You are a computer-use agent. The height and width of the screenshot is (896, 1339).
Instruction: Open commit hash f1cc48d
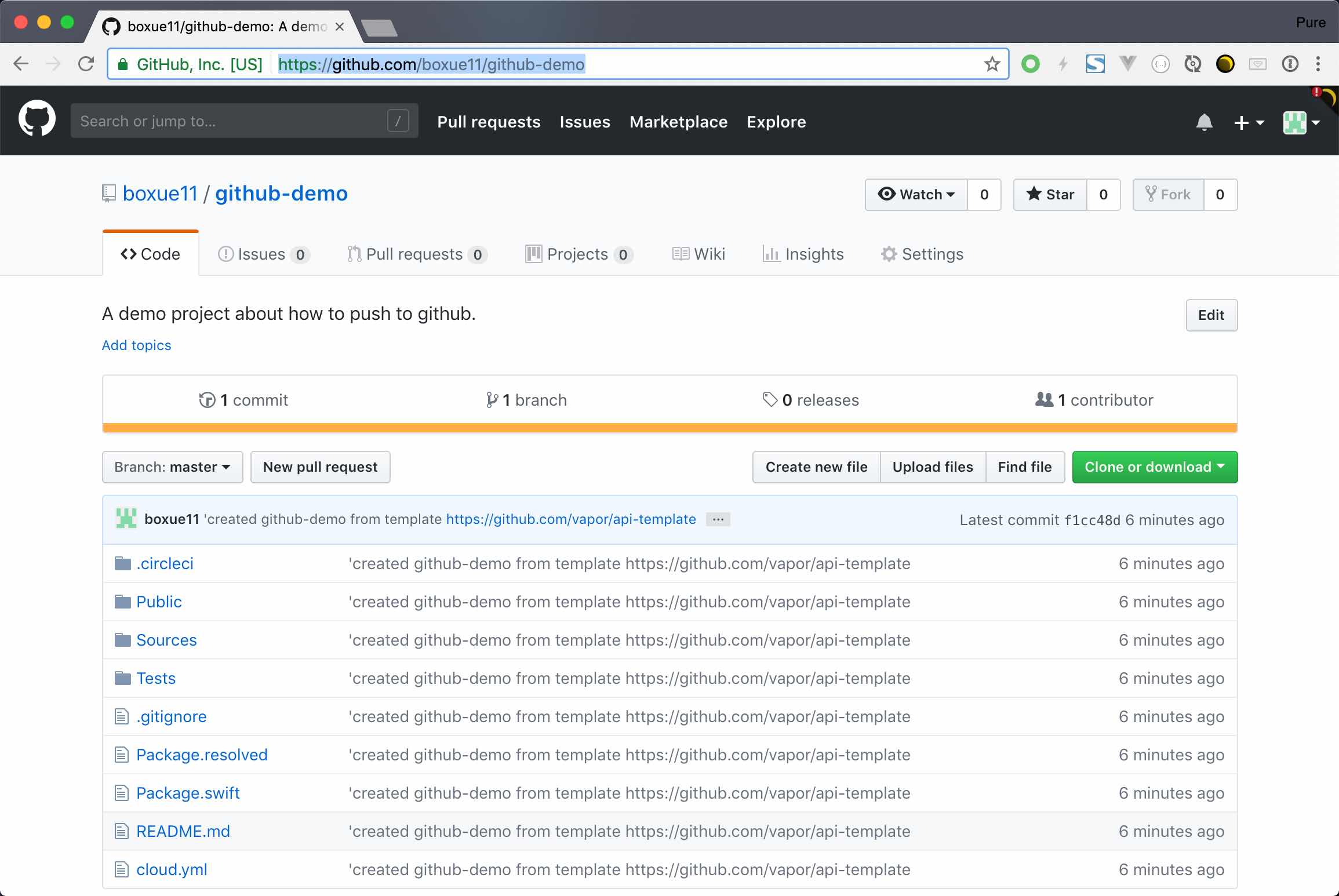point(1092,520)
